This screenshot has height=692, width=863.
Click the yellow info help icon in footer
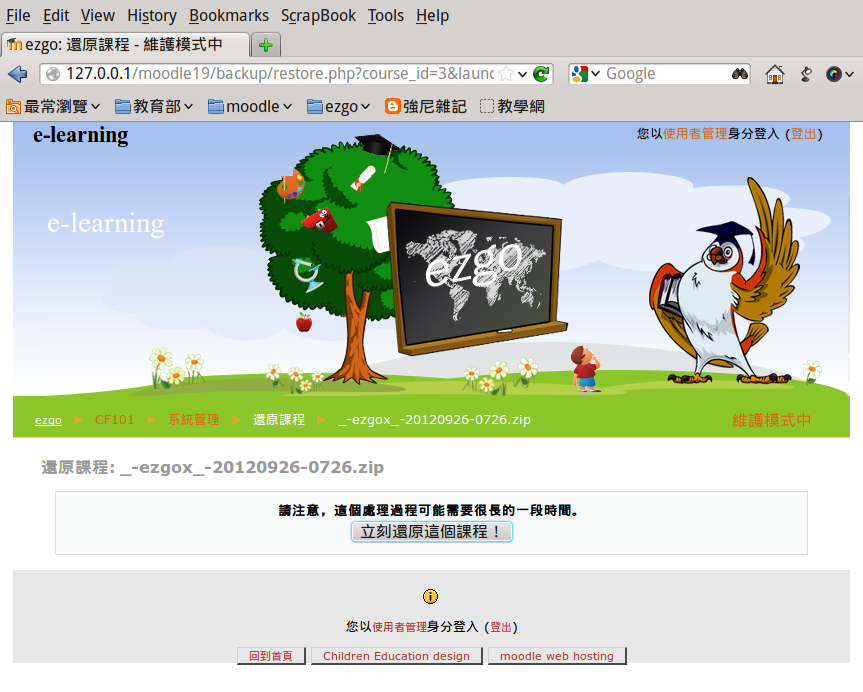coord(430,596)
